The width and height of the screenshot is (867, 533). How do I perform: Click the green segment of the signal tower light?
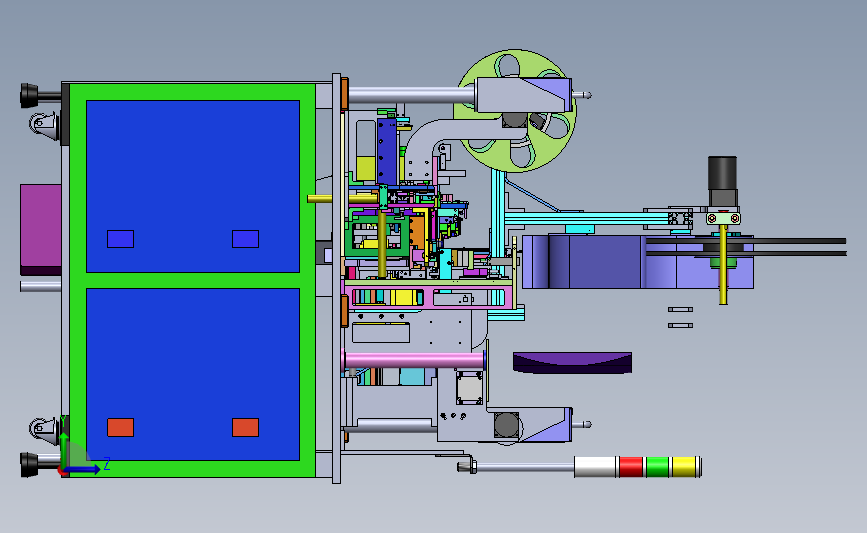tap(657, 467)
